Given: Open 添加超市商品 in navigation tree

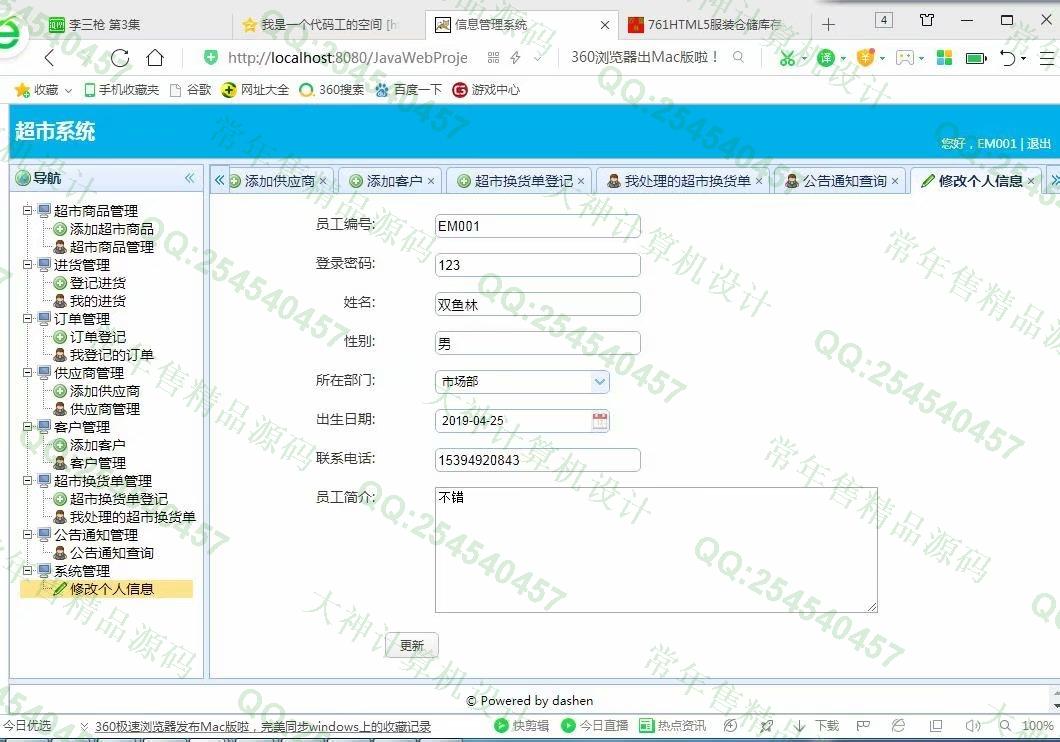Looking at the screenshot, I should [103, 229].
